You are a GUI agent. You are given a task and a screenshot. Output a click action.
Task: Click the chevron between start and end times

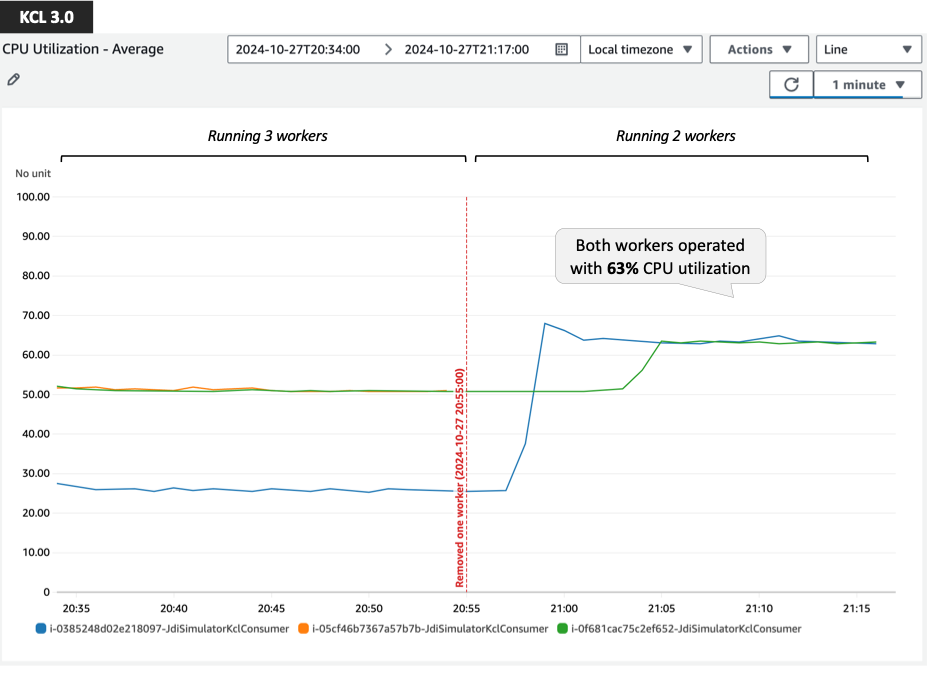coord(389,48)
